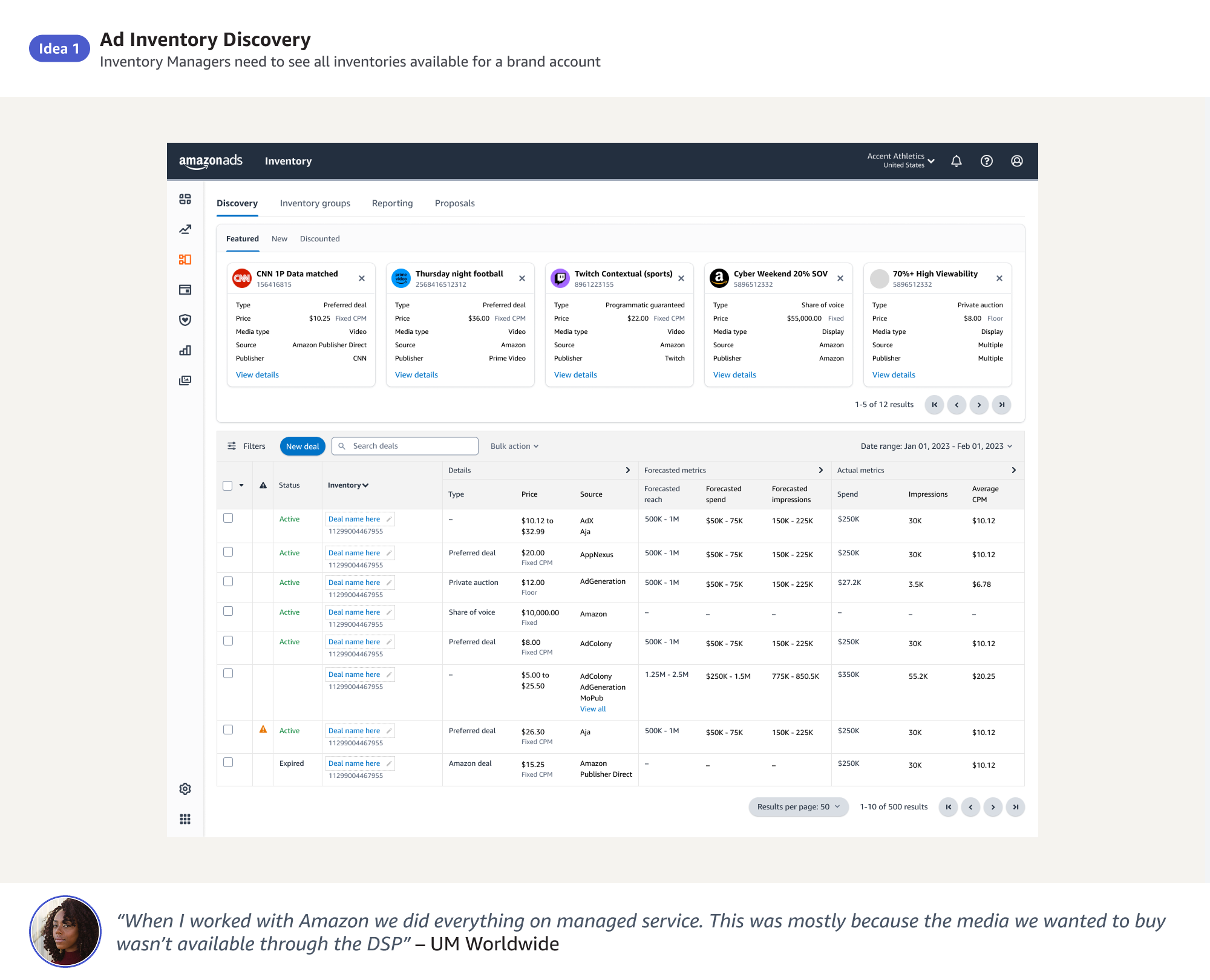Image resolution: width=1210 pixels, height=980 pixels.
Task: Open the bar chart reports icon in sidebar
Action: 185,350
